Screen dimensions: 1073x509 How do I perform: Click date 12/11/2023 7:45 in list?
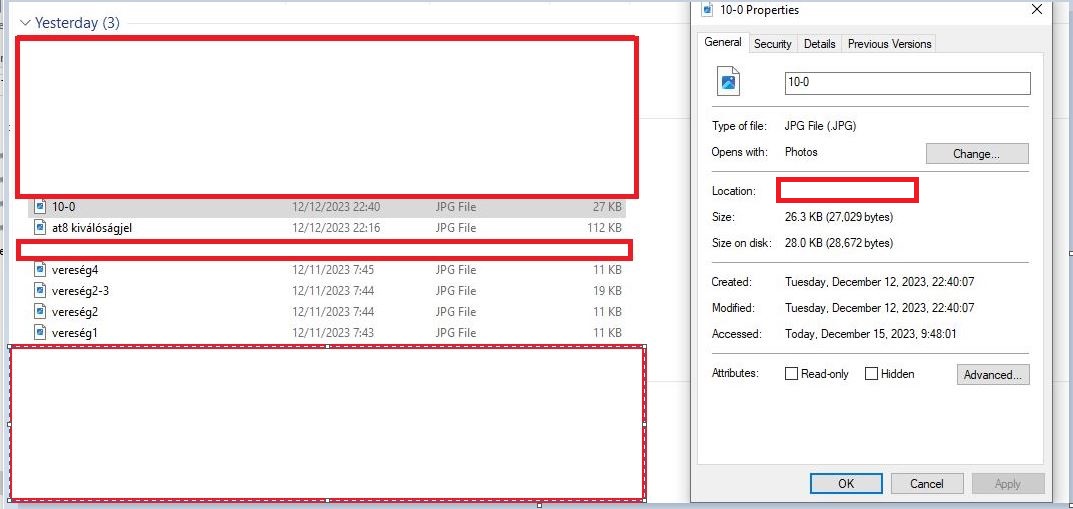pyautogui.click(x=333, y=270)
